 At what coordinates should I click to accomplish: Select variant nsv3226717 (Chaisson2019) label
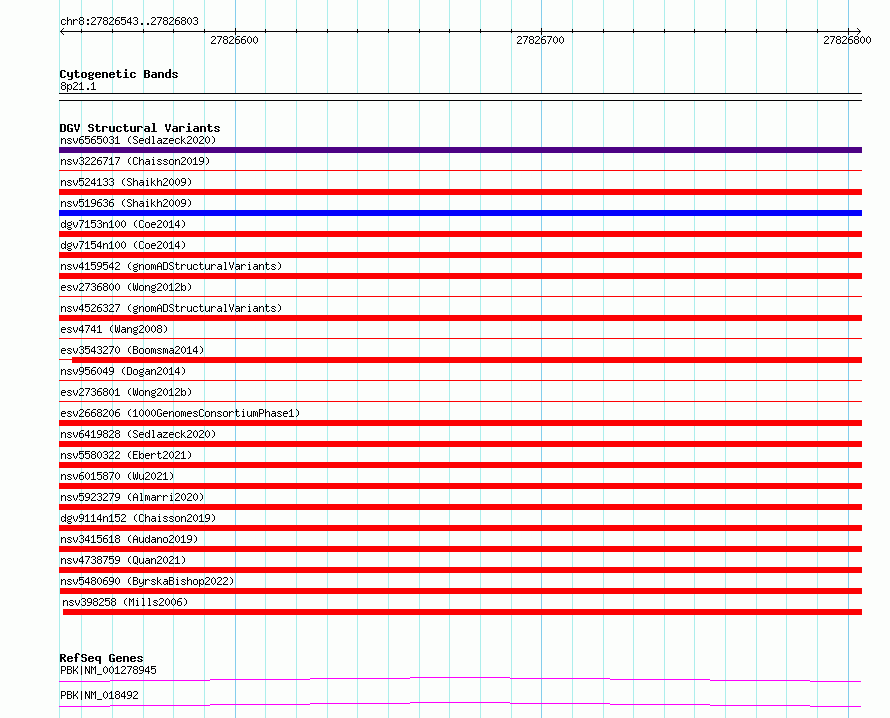(x=135, y=161)
